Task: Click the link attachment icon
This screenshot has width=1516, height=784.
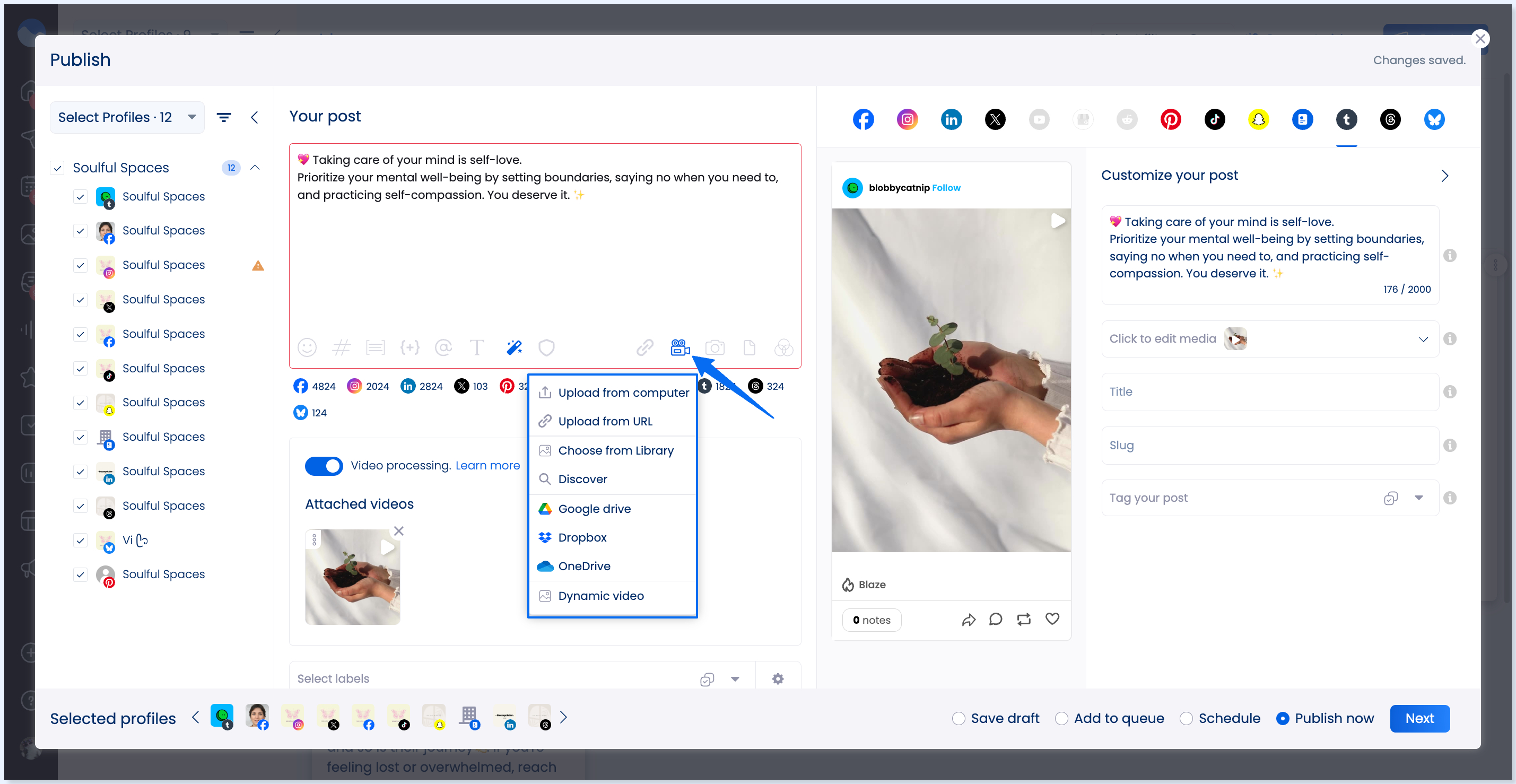Action: pos(645,348)
